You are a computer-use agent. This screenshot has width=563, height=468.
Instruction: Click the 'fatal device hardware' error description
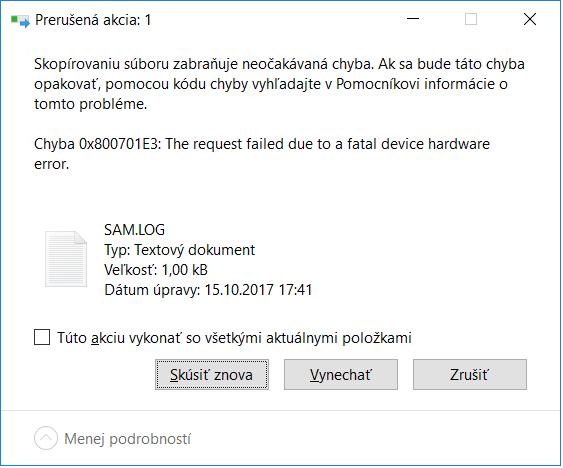point(418,144)
